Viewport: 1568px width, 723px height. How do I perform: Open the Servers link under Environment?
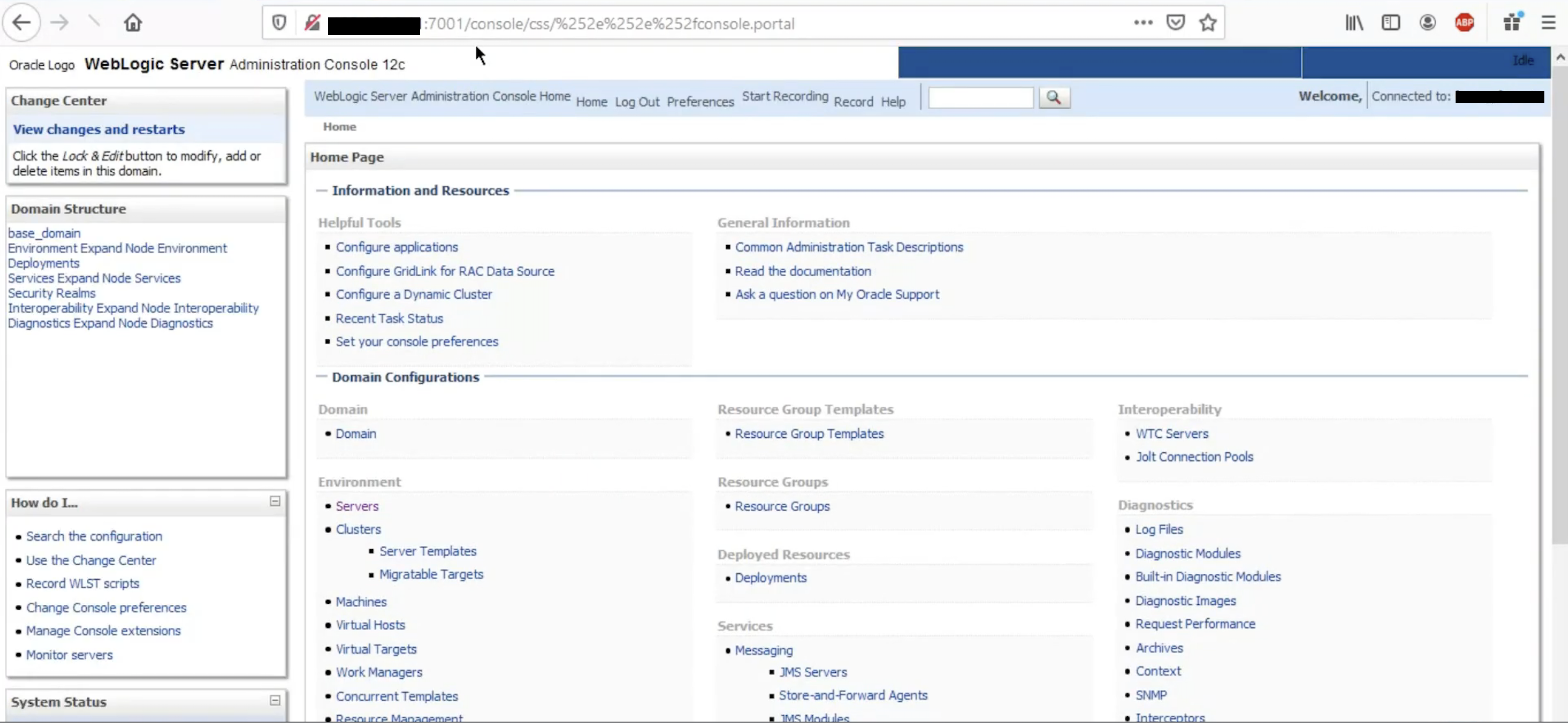coord(358,506)
